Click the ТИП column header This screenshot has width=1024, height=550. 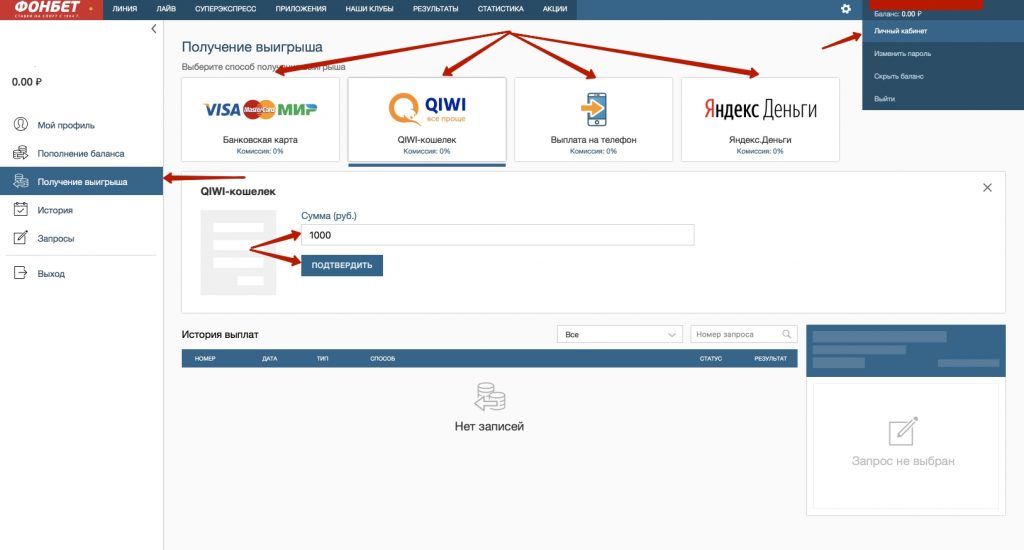click(323, 359)
